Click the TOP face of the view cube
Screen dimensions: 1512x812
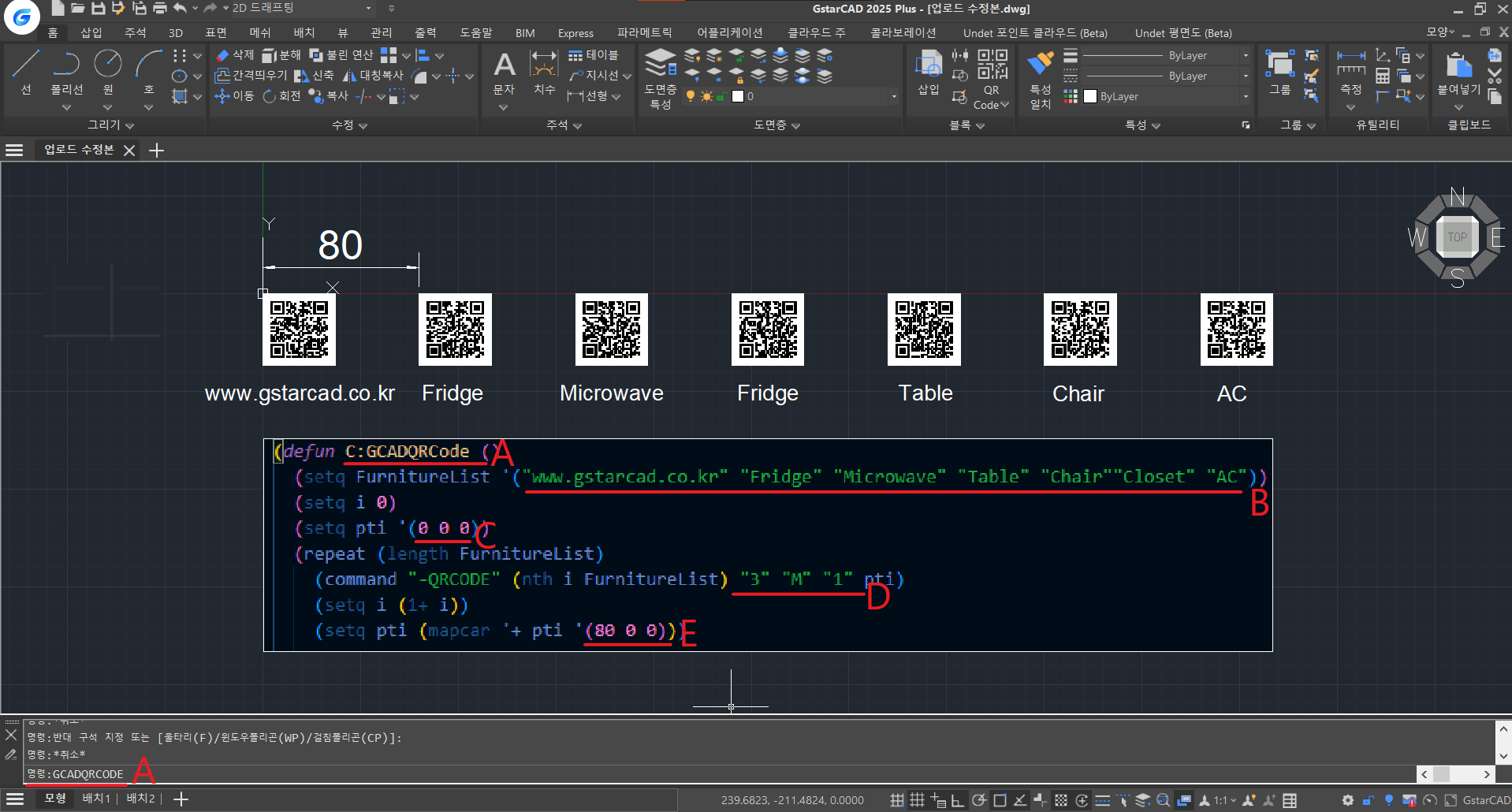point(1457,237)
